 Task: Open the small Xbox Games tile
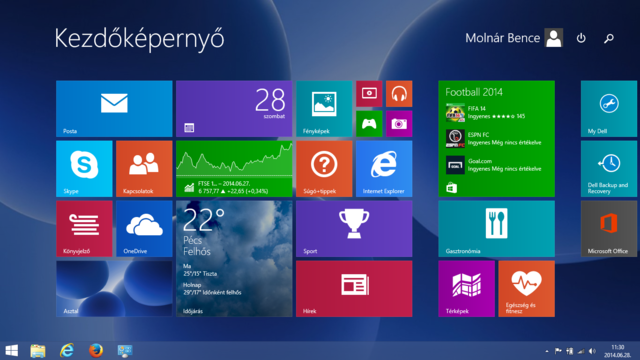369,124
